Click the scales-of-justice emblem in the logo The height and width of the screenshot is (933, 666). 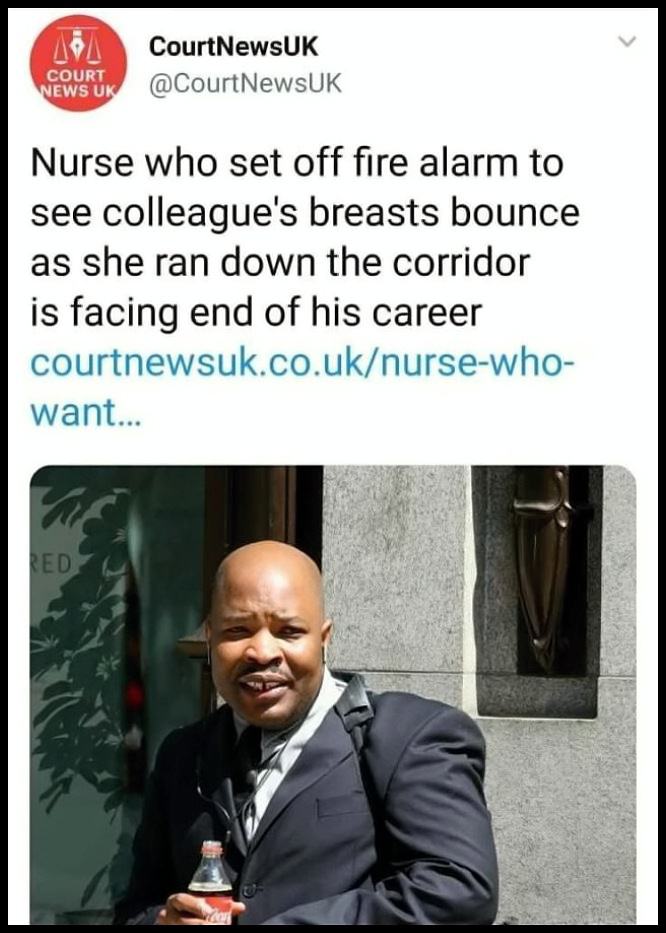pyautogui.click(x=78, y=45)
